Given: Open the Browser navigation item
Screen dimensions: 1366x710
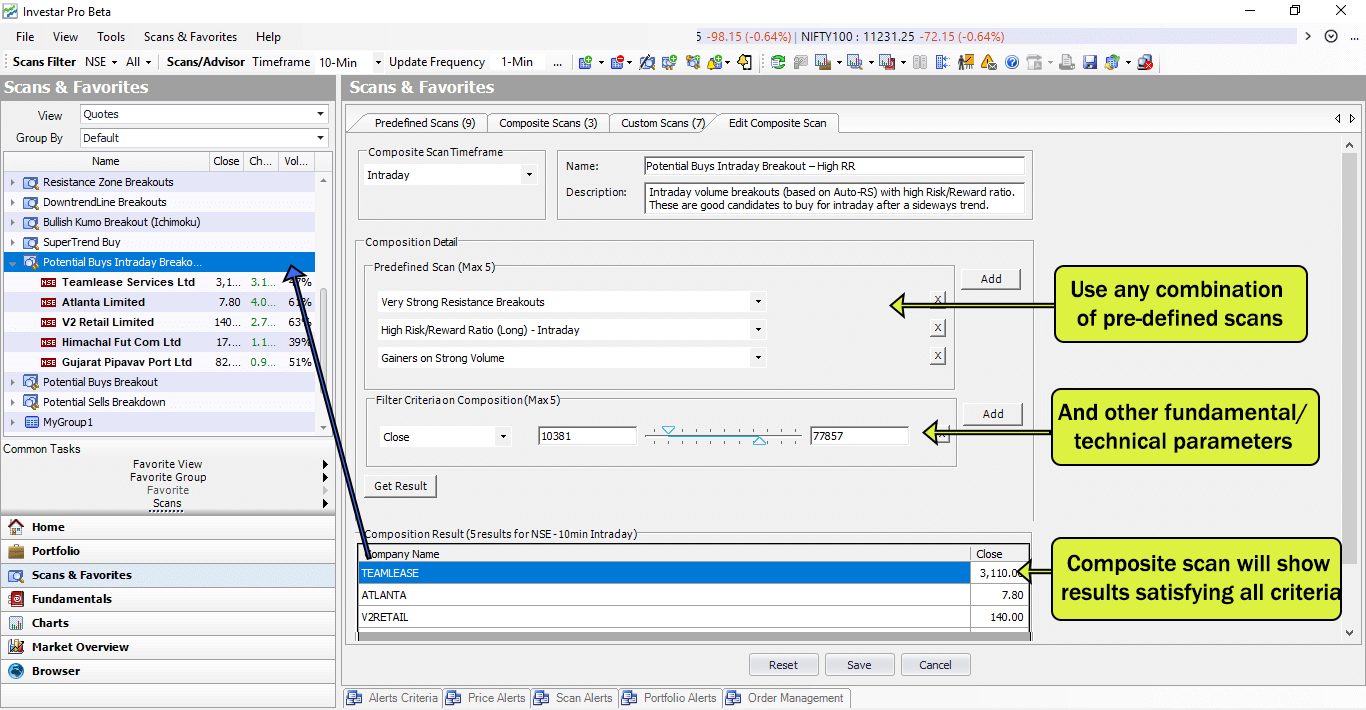Looking at the screenshot, I should (x=56, y=671).
